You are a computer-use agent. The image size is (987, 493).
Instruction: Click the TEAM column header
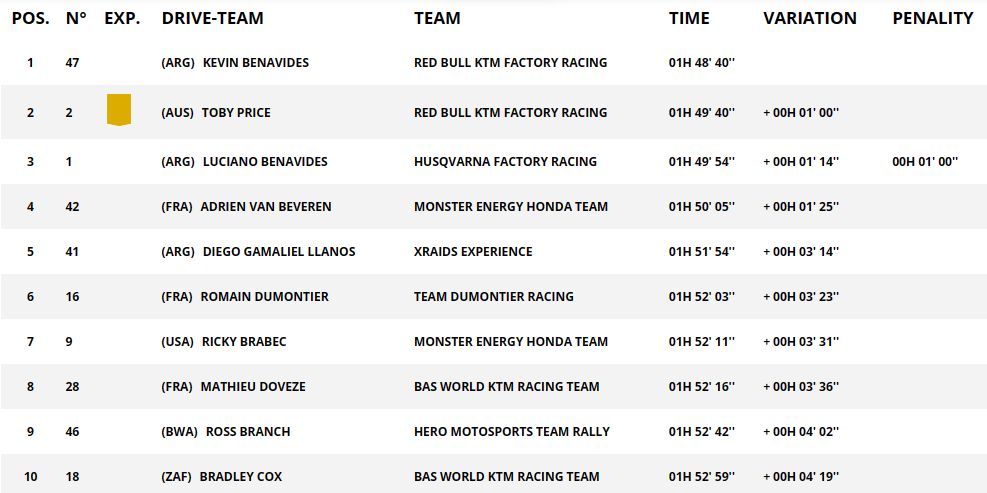click(437, 18)
